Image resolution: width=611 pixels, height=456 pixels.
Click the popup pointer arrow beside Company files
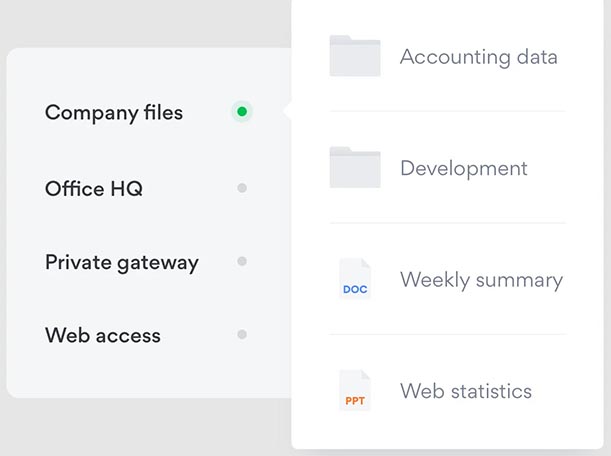tap(287, 112)
